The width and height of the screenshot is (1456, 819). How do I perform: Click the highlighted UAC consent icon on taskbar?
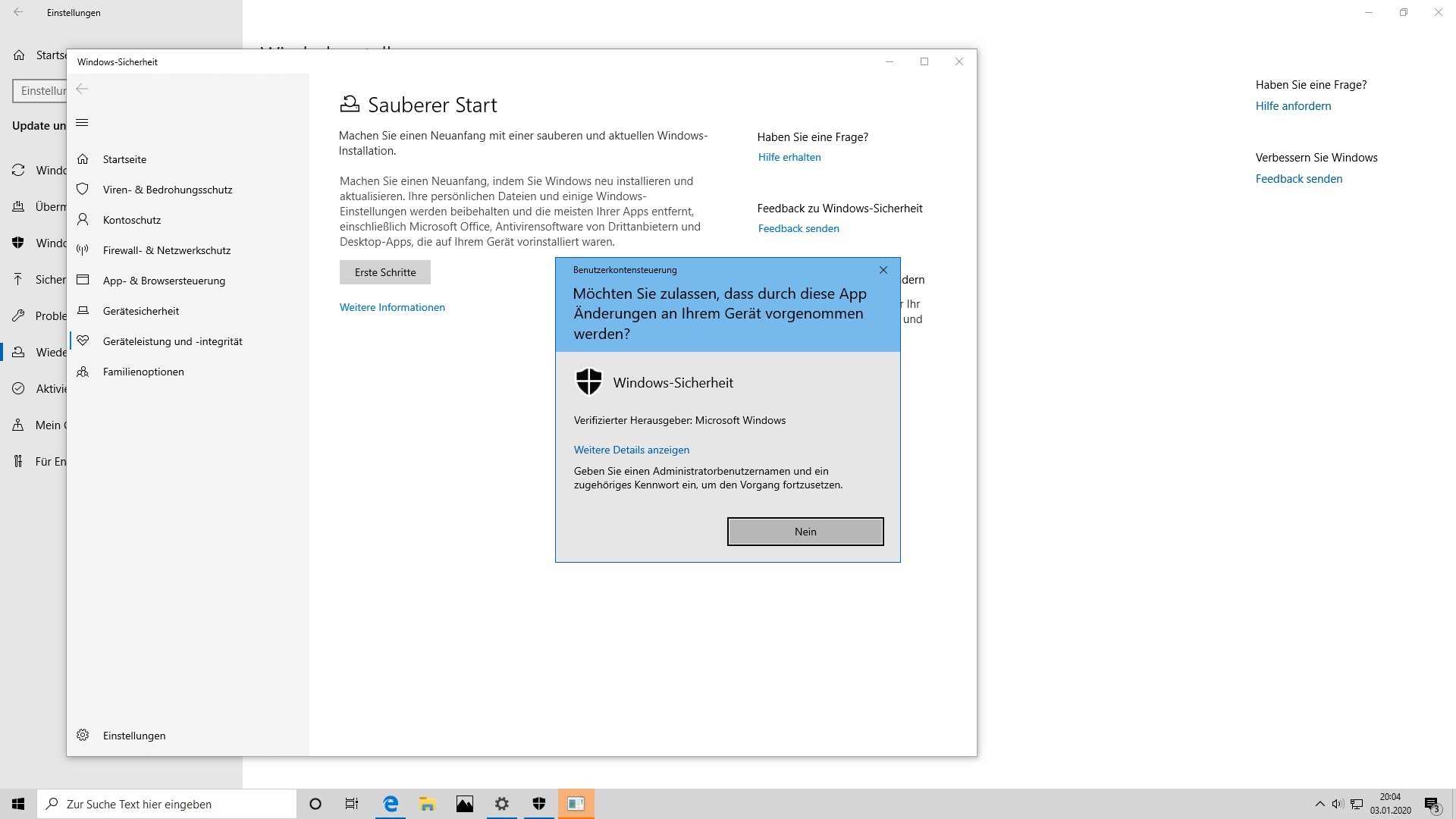click(x=576, y=804)
